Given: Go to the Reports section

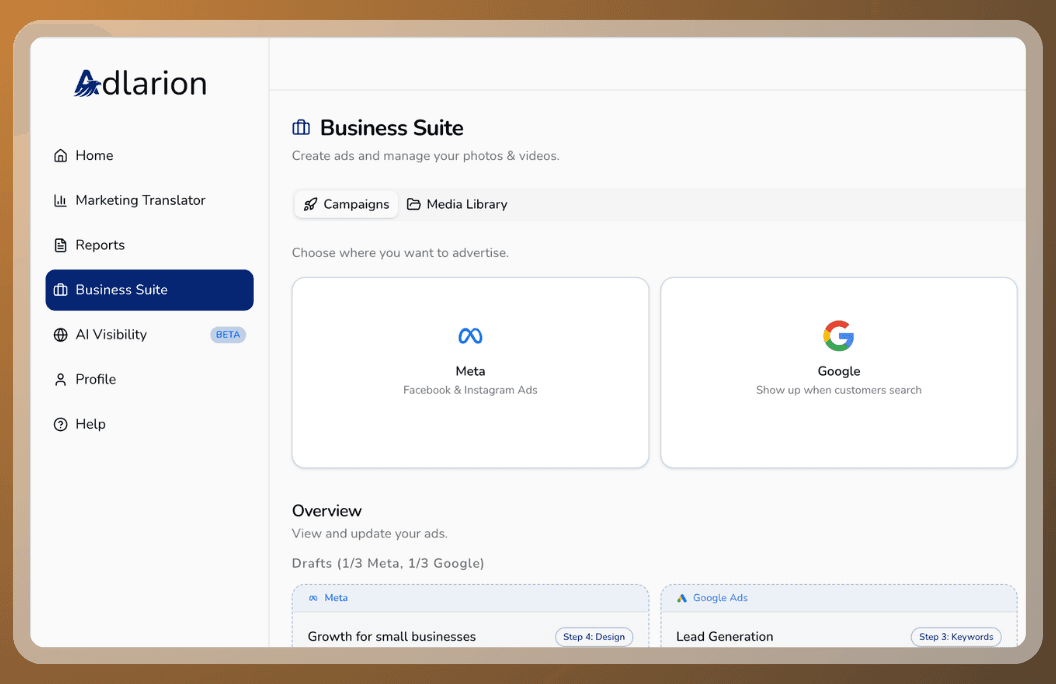Looking at the screenshot, I should click(x=150, y=245).
